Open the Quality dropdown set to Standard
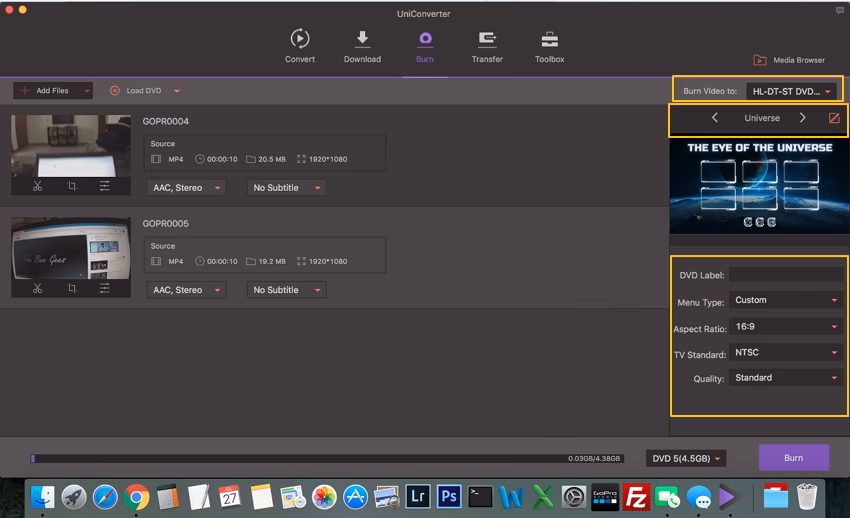The width and height of the screenshot is (850, 518). [786, 378]
